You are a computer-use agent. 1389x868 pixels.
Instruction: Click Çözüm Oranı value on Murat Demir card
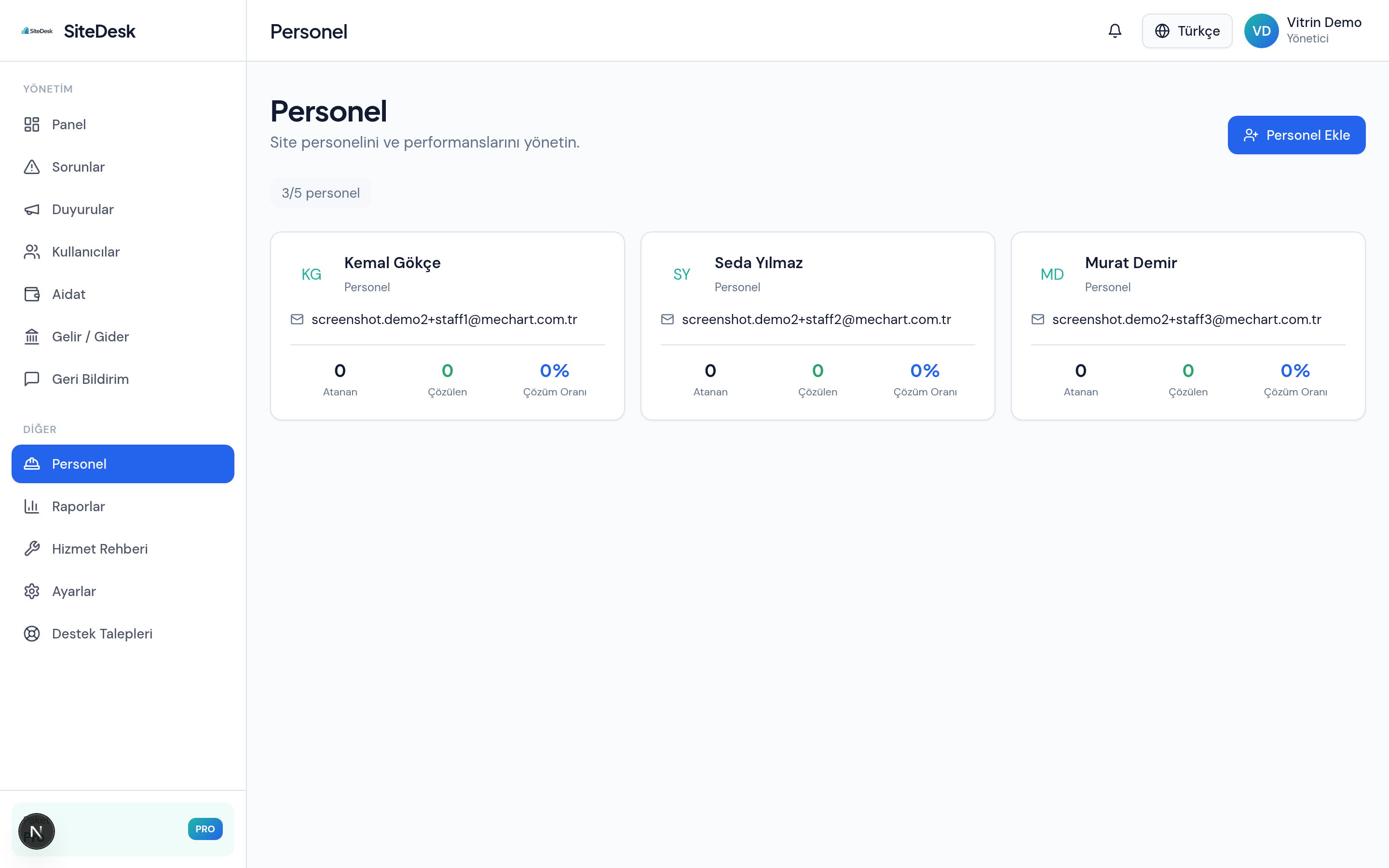coord(1295,371)
